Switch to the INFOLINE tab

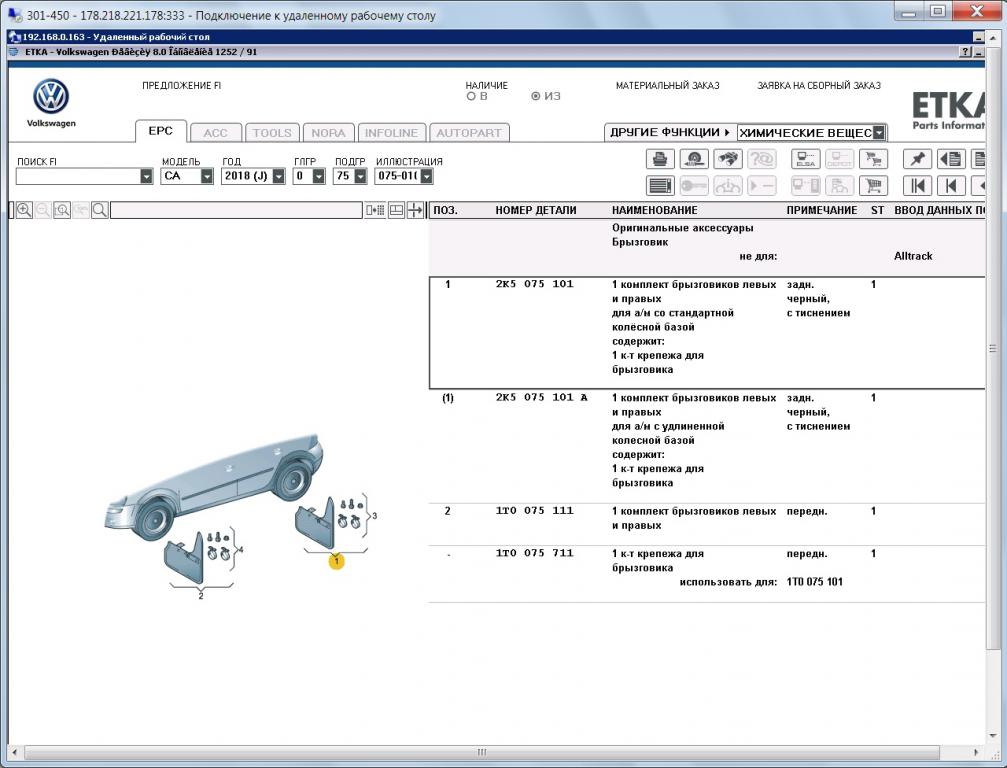(x=392, y=133)
